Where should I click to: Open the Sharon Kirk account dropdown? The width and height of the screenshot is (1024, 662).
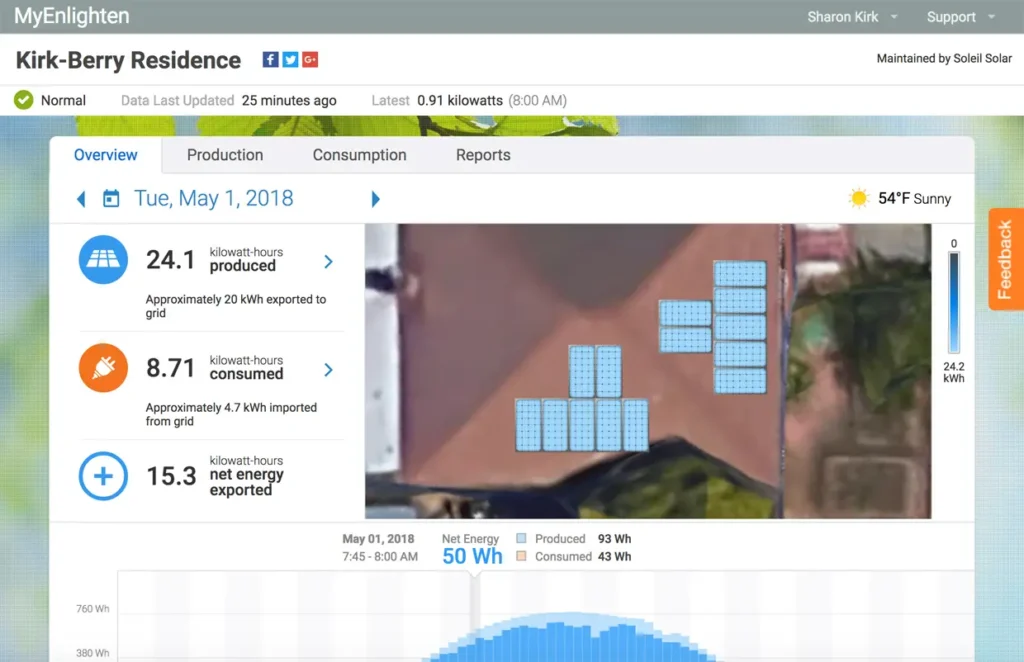(x=852, y=17)
